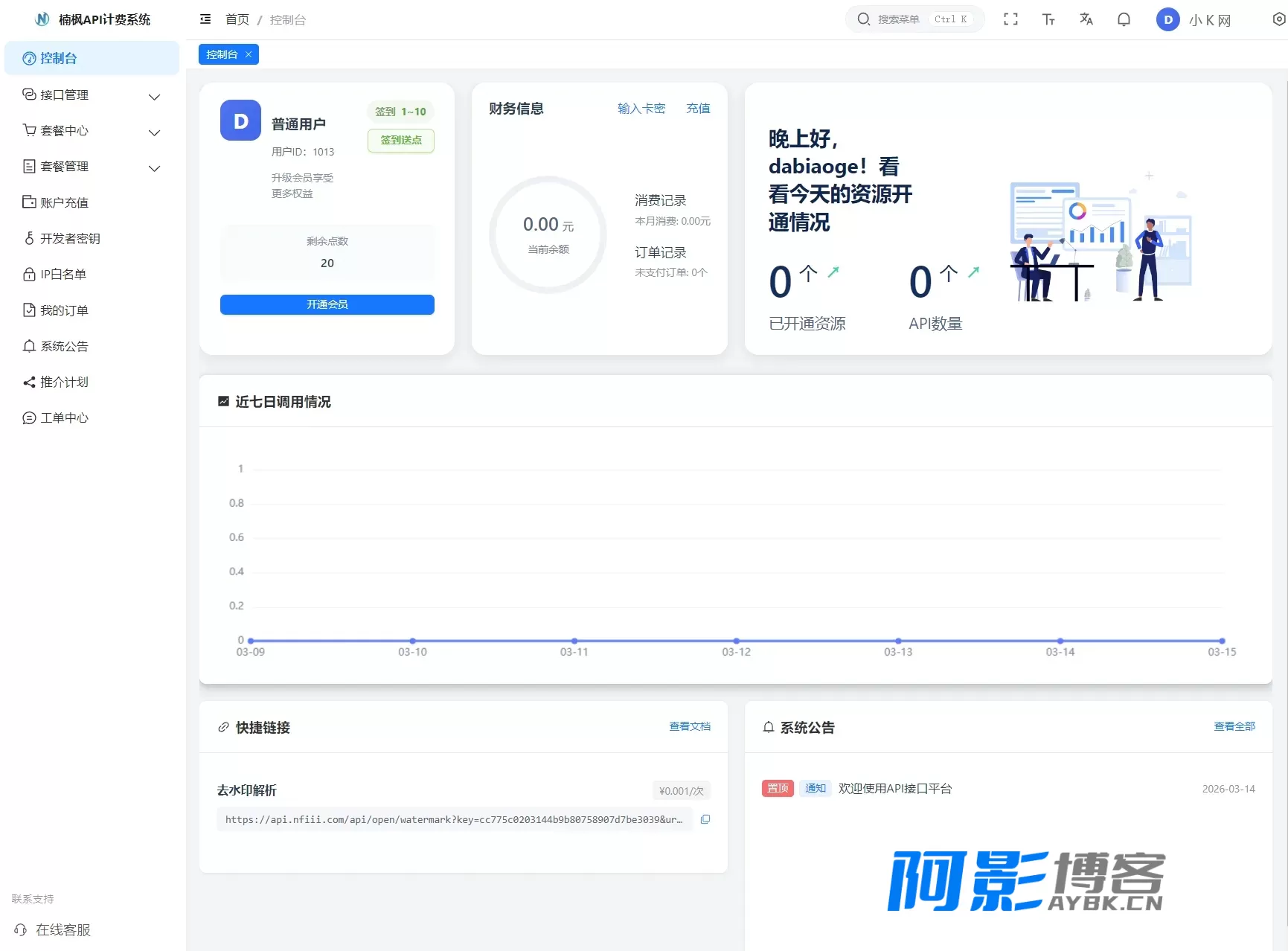
Task: Click the 开通会员 button
Action: pos(327,304)
